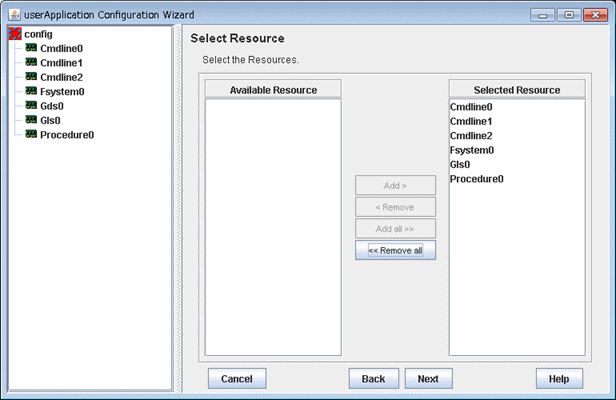This screenshot has width=616, height=400.
Task: Click the config root node icon
Action: click(x=15, y=34)
